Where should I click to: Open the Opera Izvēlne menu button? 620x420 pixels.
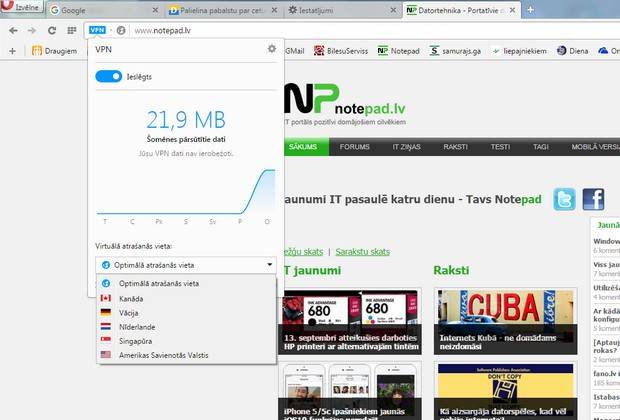pos(21,6)
